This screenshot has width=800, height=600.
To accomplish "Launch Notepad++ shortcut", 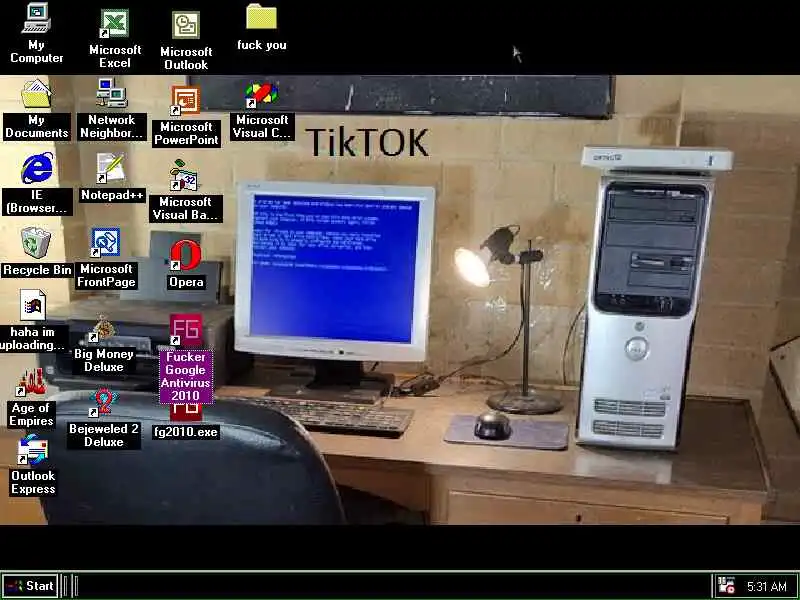I will tap(111, 168).
